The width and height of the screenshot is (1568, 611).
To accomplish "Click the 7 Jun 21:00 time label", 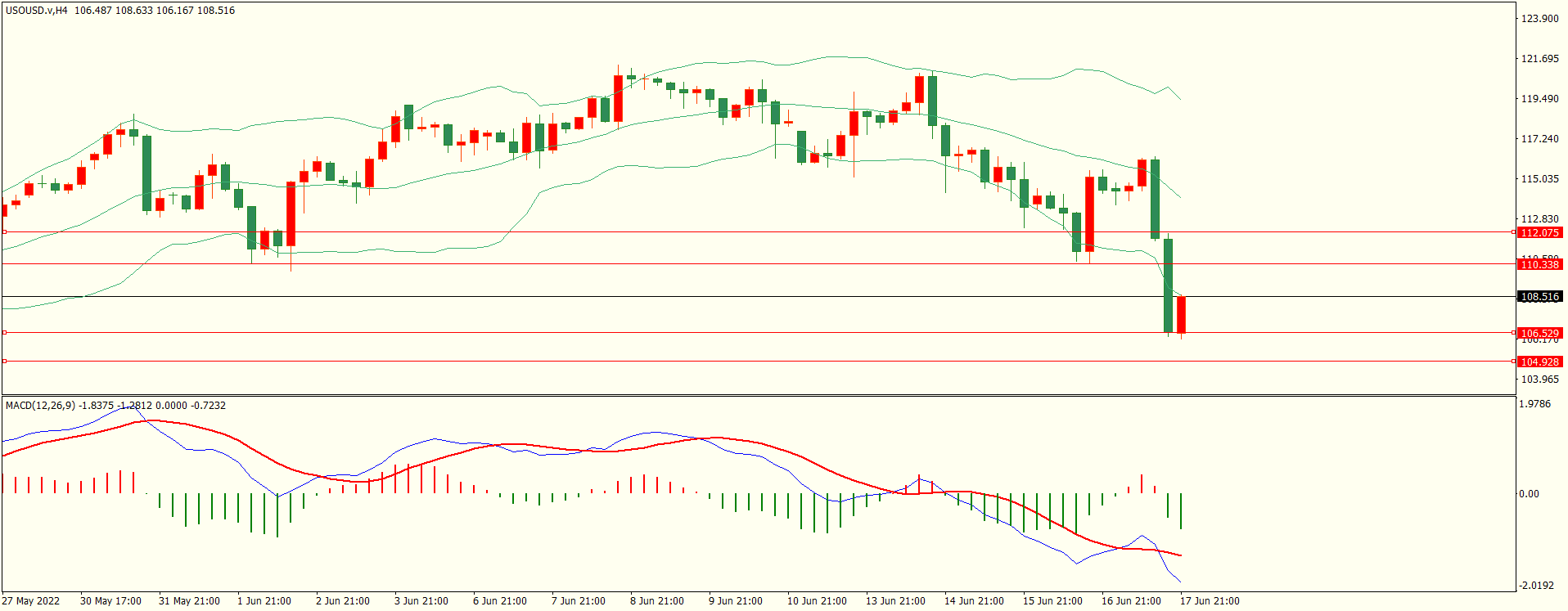I will 579,601.
